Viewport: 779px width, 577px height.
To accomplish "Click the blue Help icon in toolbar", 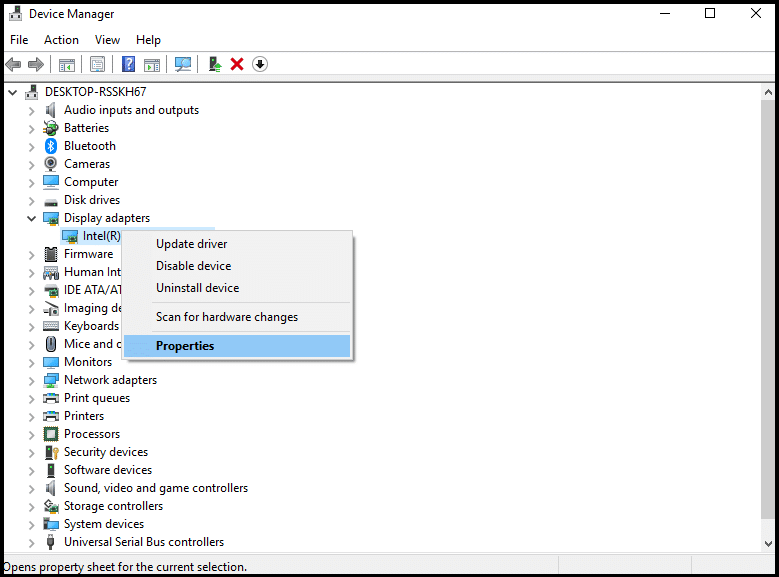I will click(128, 64).
